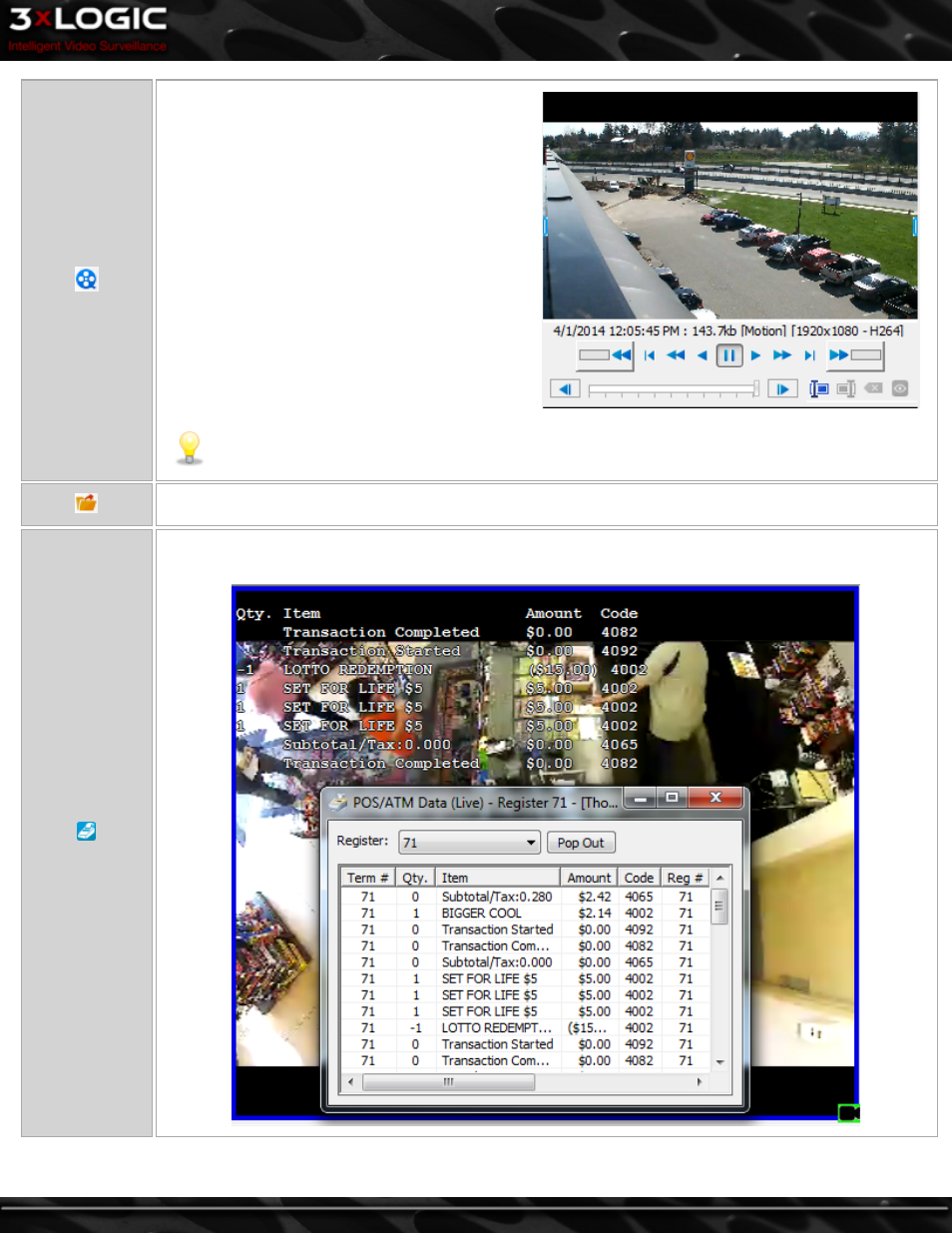Set the clip end marker

click(846, 389)
